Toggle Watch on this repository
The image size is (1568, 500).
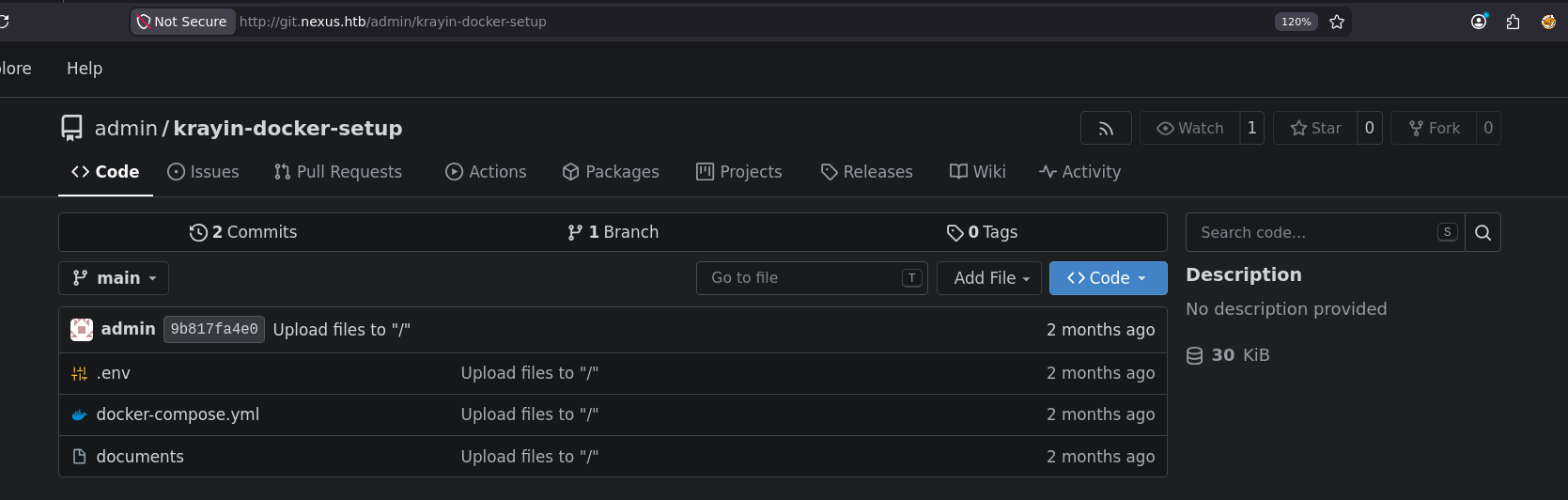(1190, 129)
